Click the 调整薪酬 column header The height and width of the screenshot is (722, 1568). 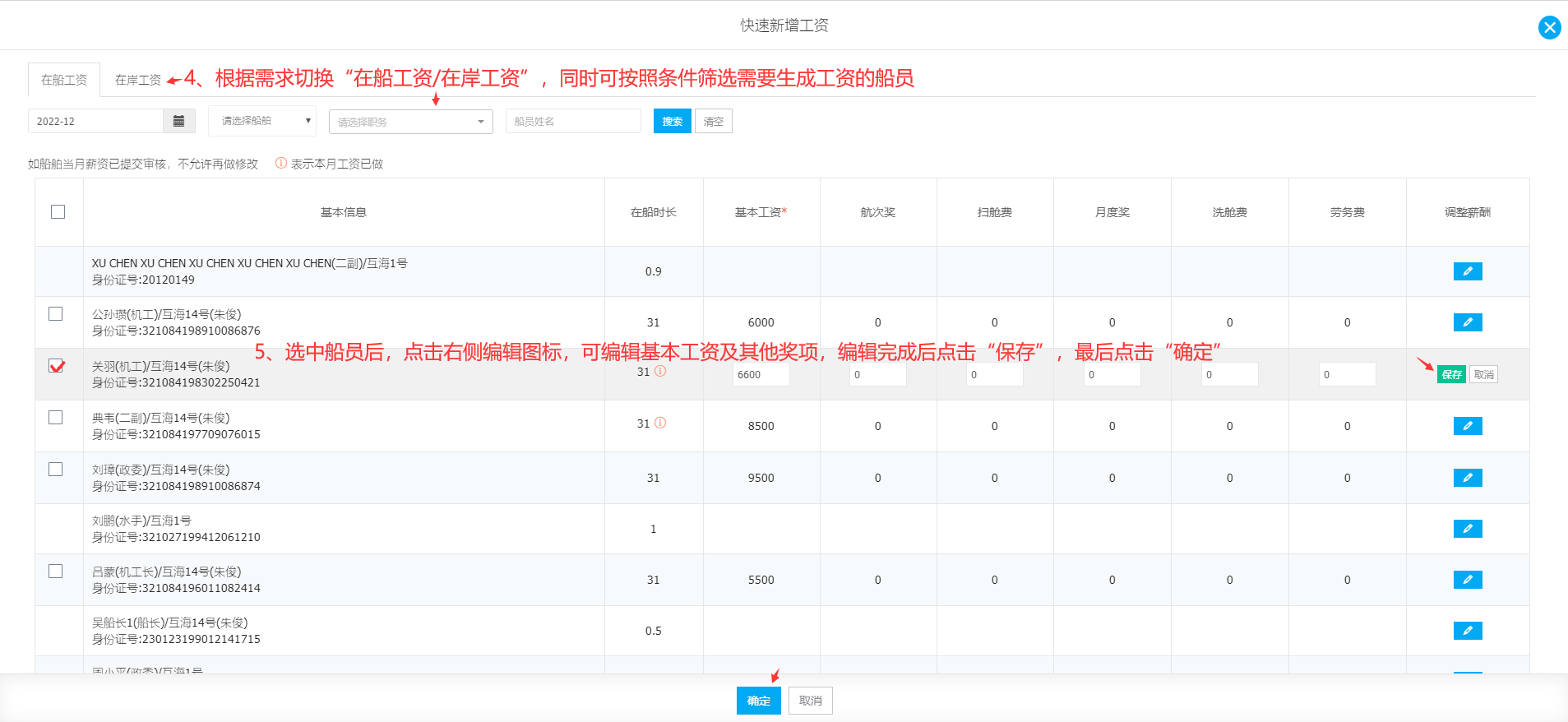pyautogui.click(x=1468, y=212)
